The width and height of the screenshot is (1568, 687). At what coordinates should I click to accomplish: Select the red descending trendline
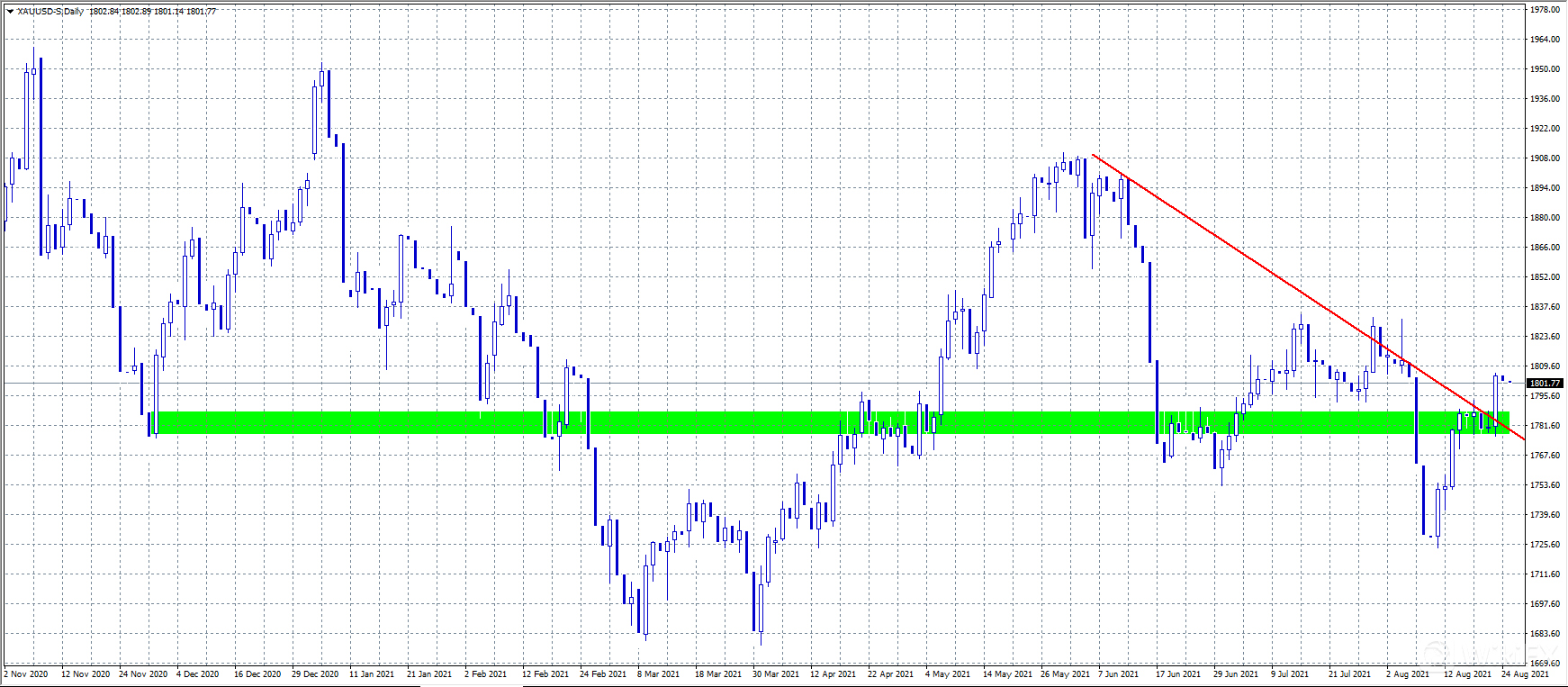1260,266
